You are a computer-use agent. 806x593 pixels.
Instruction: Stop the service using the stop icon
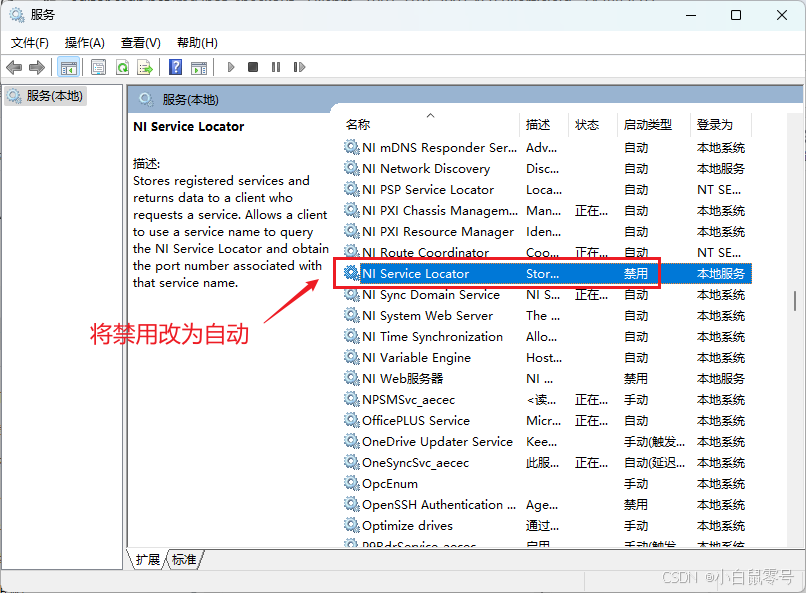point(254,67)
